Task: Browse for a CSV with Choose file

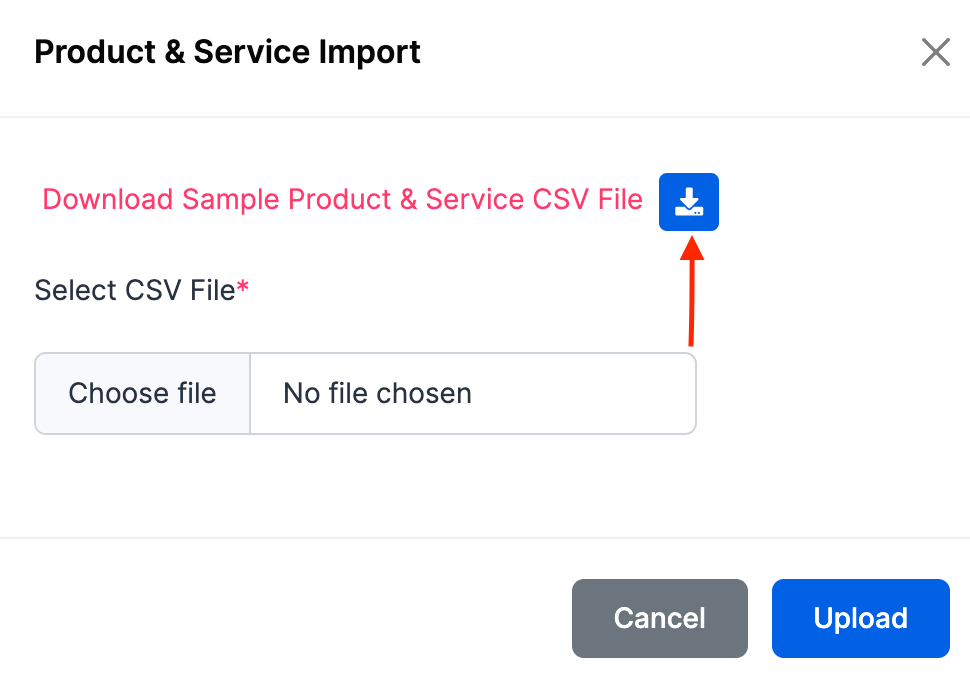Action: point(142,393)
